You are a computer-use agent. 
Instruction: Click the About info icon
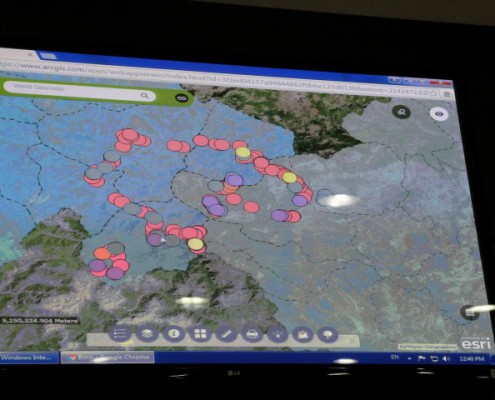click(173, 333)
